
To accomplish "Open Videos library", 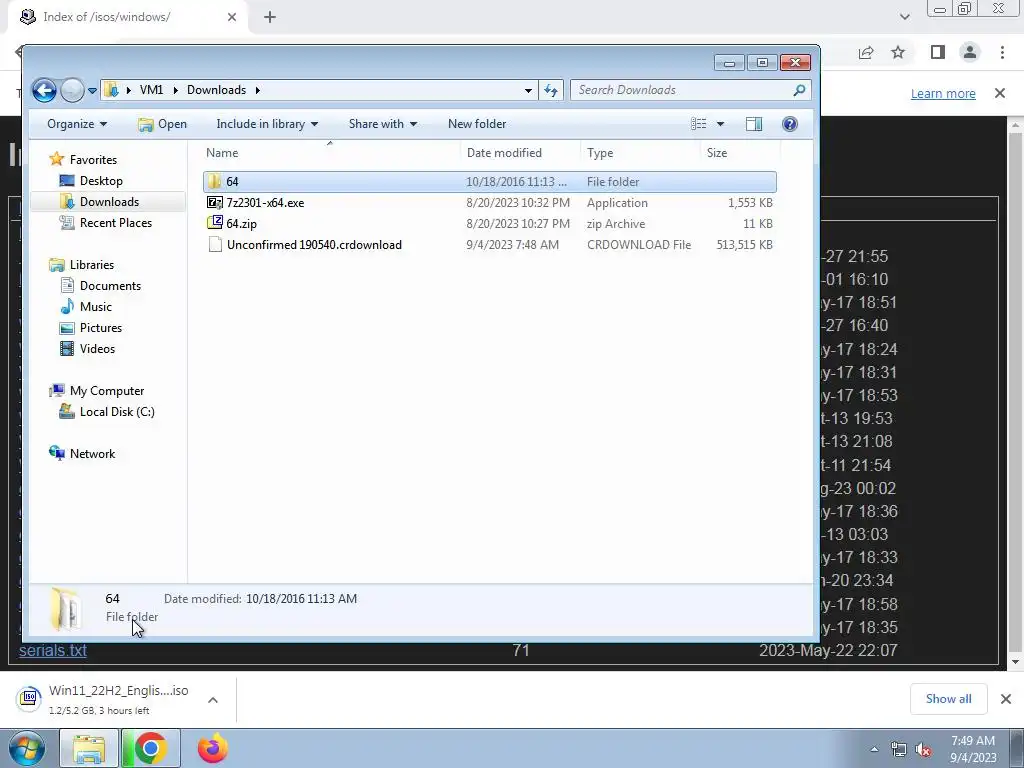I will point(97,349).
